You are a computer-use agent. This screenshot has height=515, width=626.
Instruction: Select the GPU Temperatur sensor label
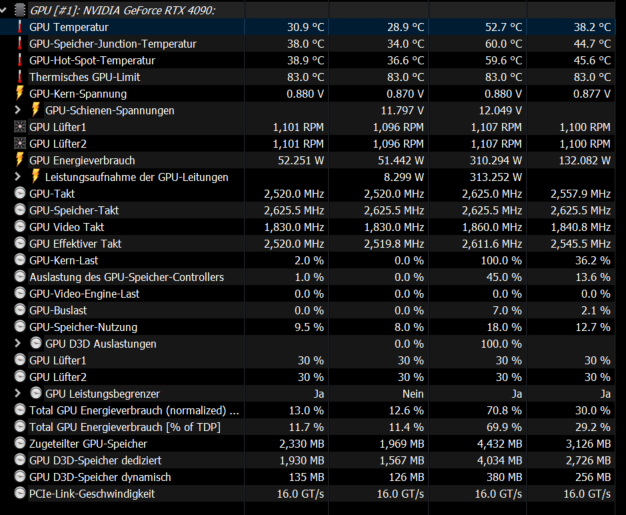click(69, 27)
